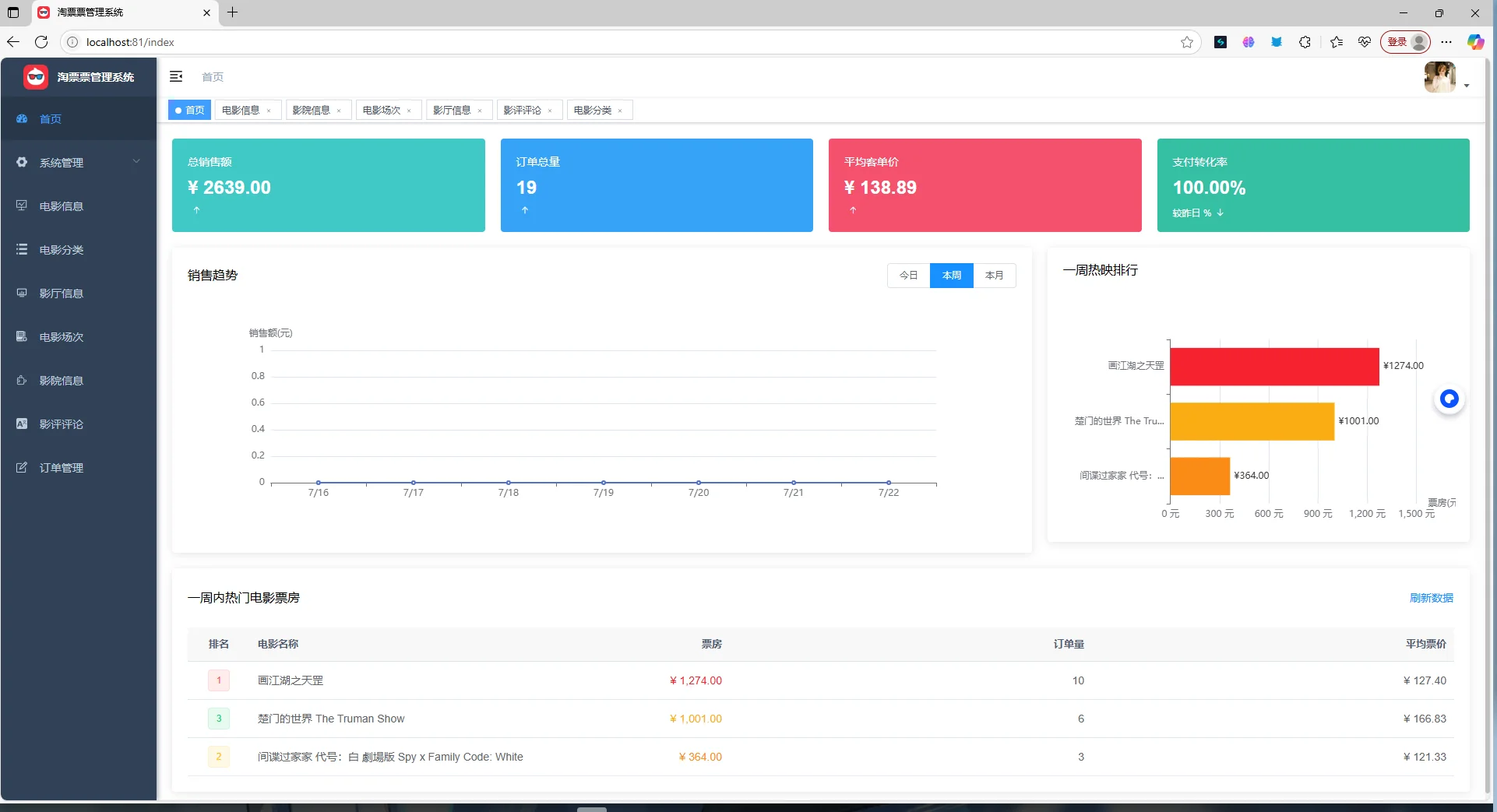Open the browser extensions puzzle icon

[x=1305, y=42]
